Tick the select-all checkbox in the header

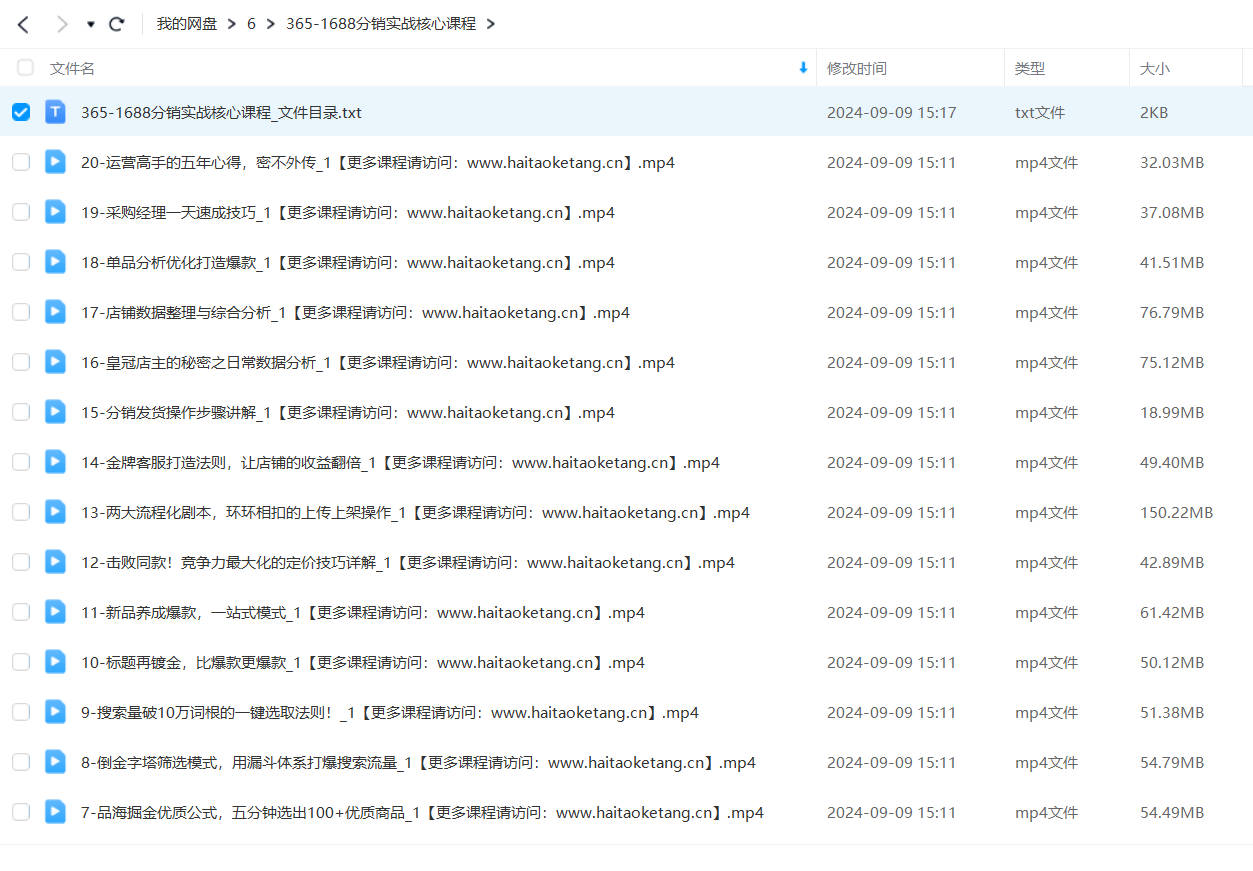point(25,68)
